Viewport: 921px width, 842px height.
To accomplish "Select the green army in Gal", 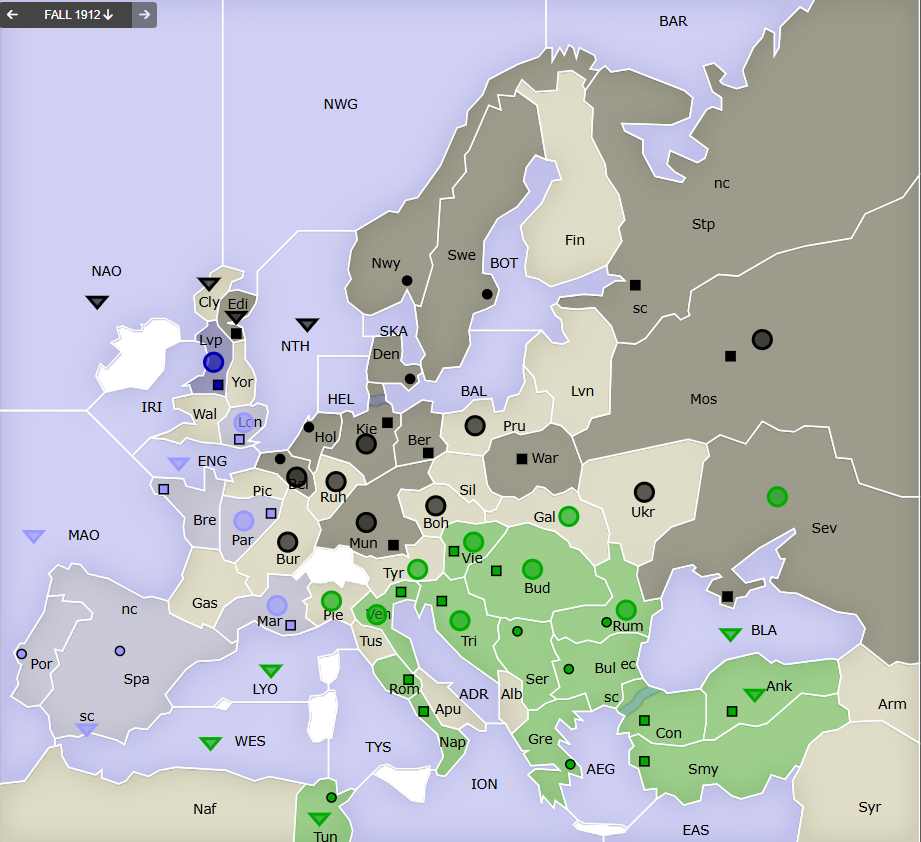I will (569, 516).
